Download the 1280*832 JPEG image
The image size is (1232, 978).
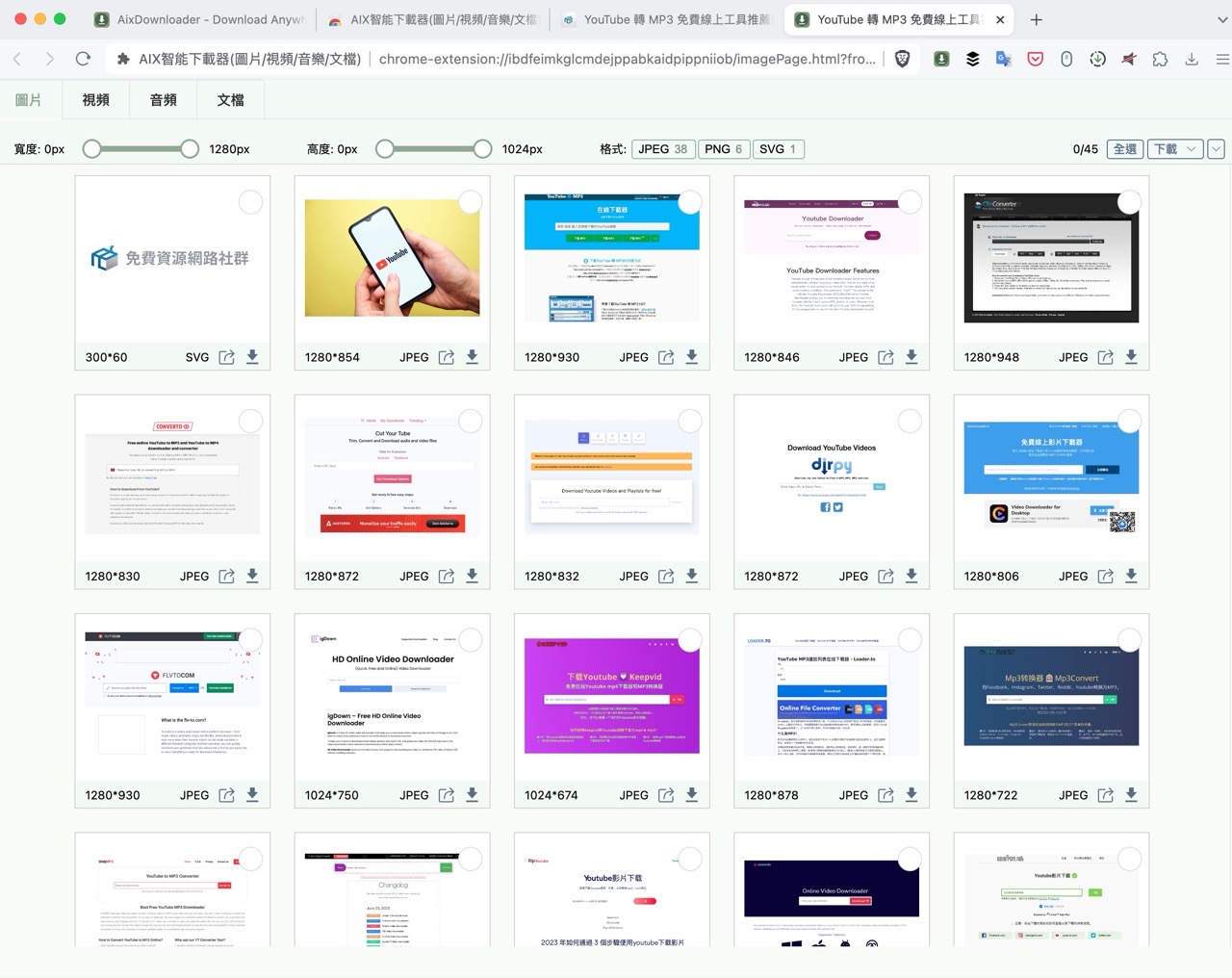point(691,576)
